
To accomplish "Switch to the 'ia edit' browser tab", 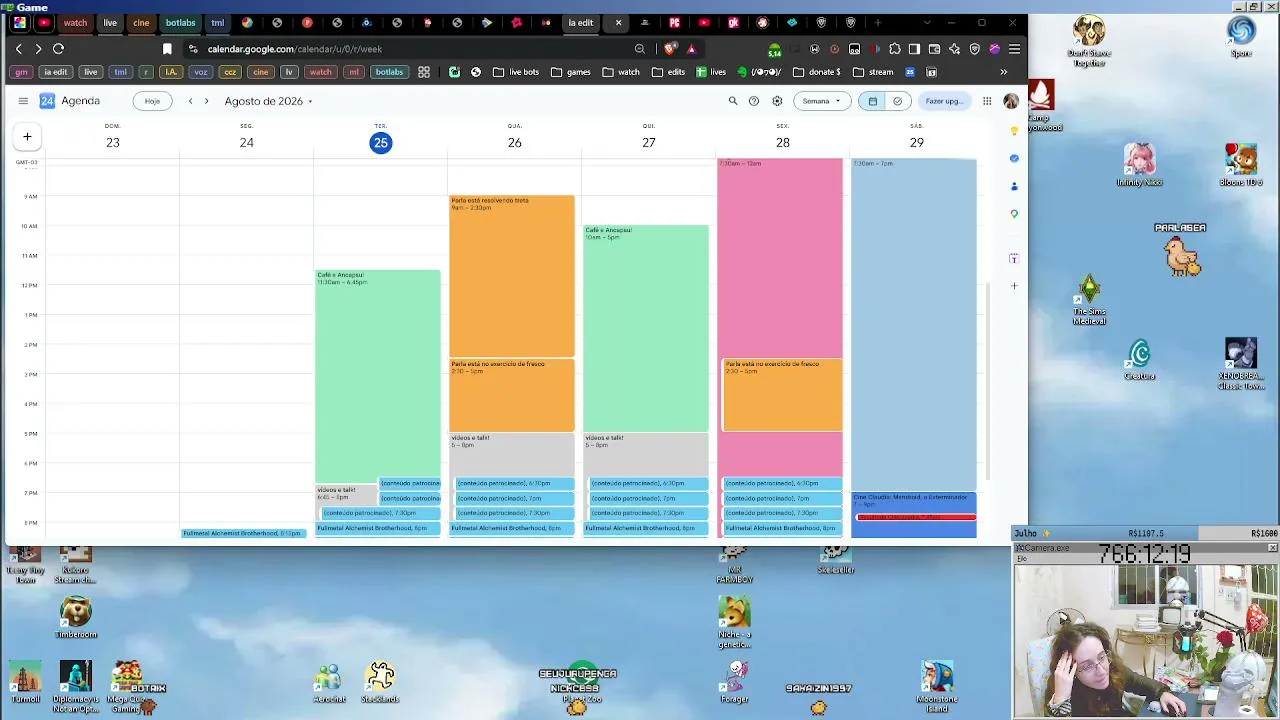I will [x=582, y=23].
